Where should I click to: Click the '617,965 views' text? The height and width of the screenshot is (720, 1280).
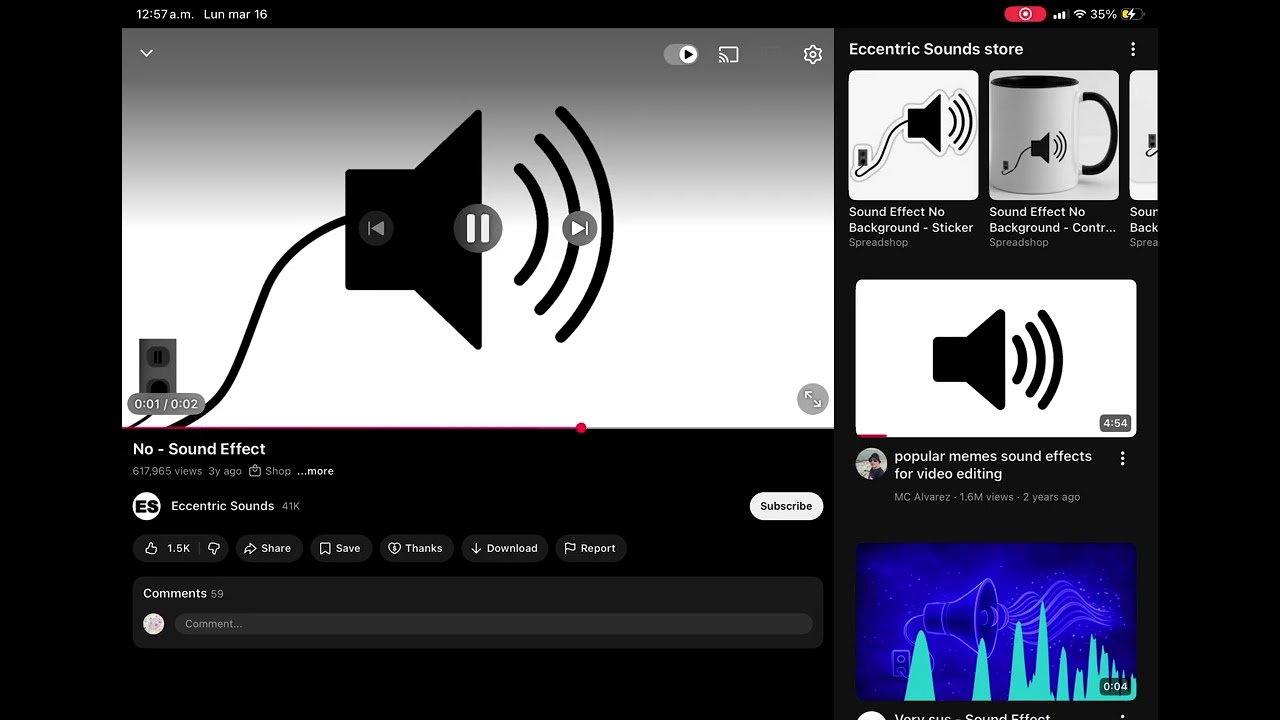pos(167,471)
